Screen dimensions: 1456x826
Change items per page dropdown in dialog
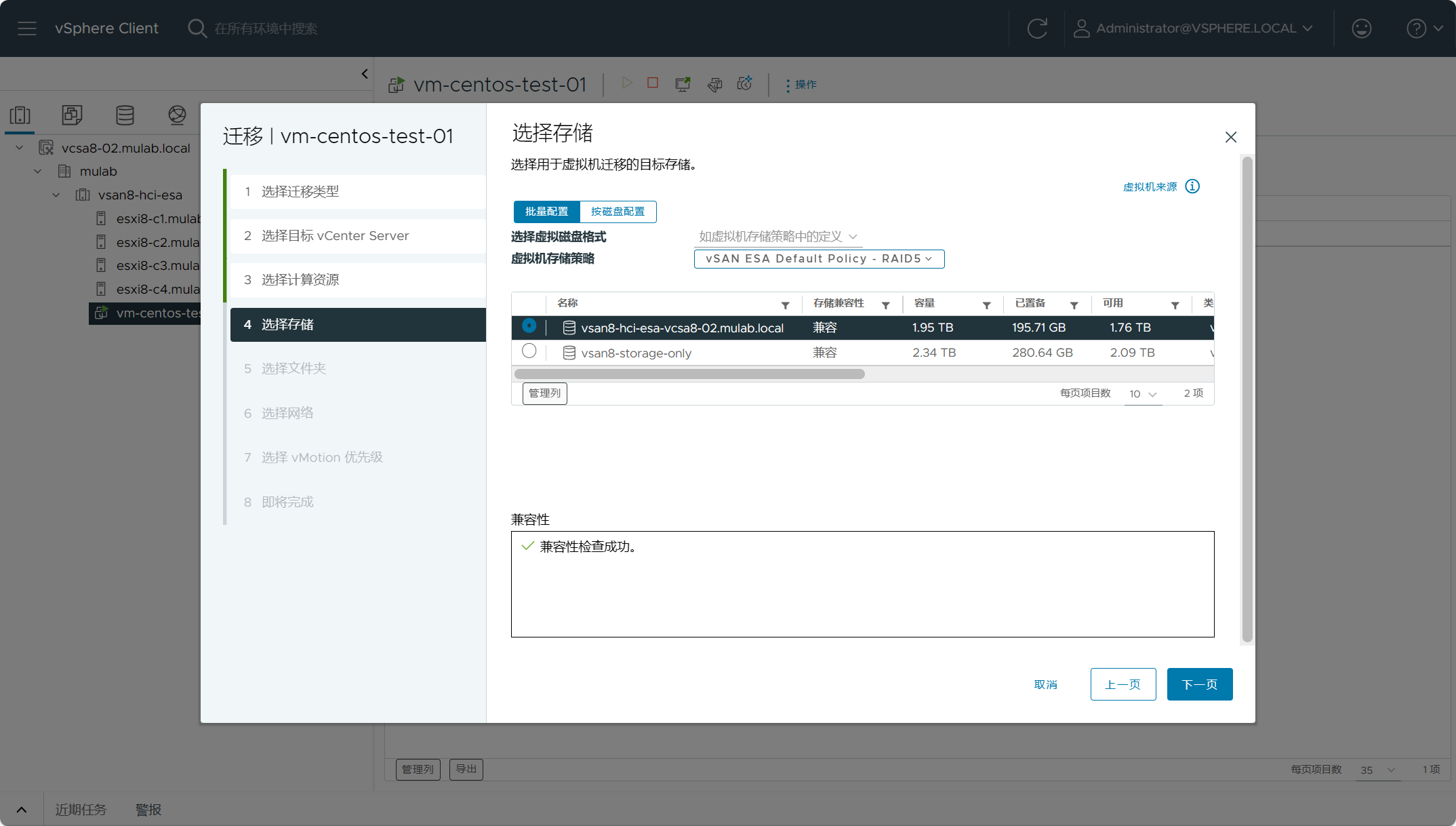(1143, 394)
